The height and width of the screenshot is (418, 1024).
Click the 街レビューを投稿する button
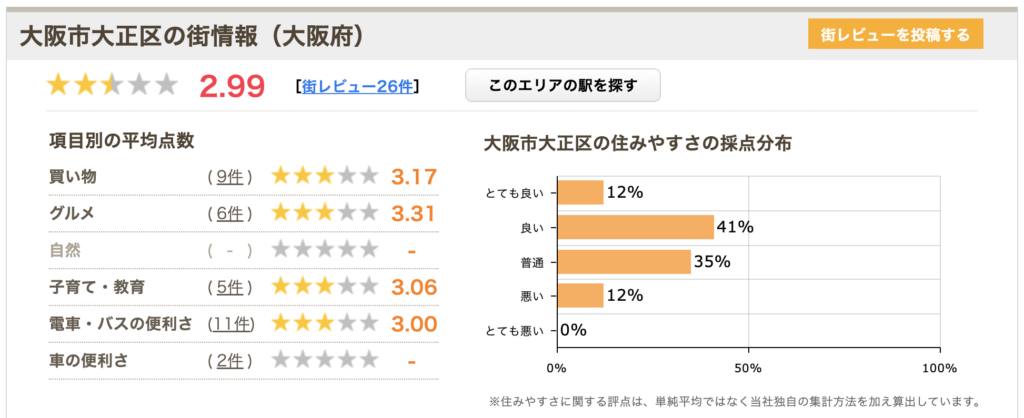[x=895, y=35]
